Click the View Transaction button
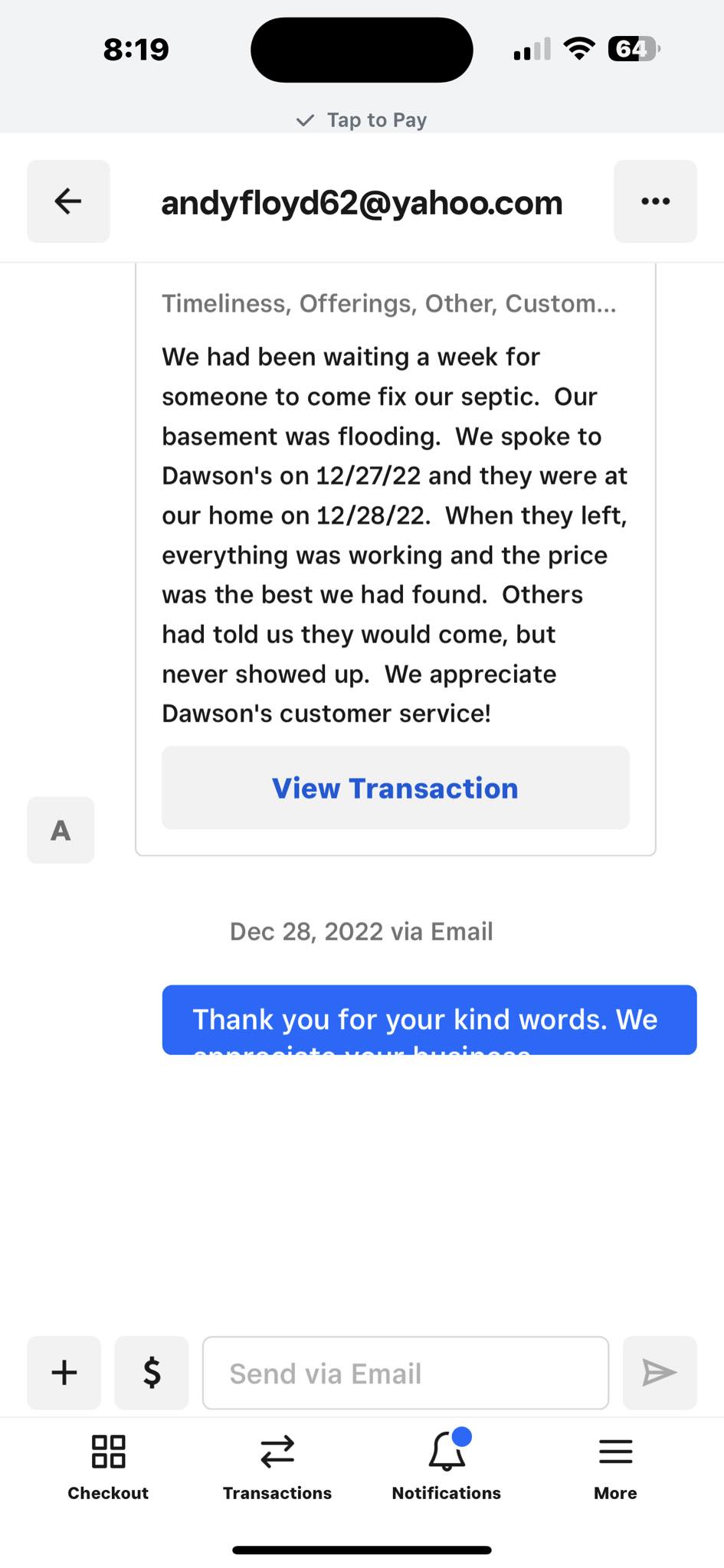Screen dimensions: 724x1568 tap(395, 788)
